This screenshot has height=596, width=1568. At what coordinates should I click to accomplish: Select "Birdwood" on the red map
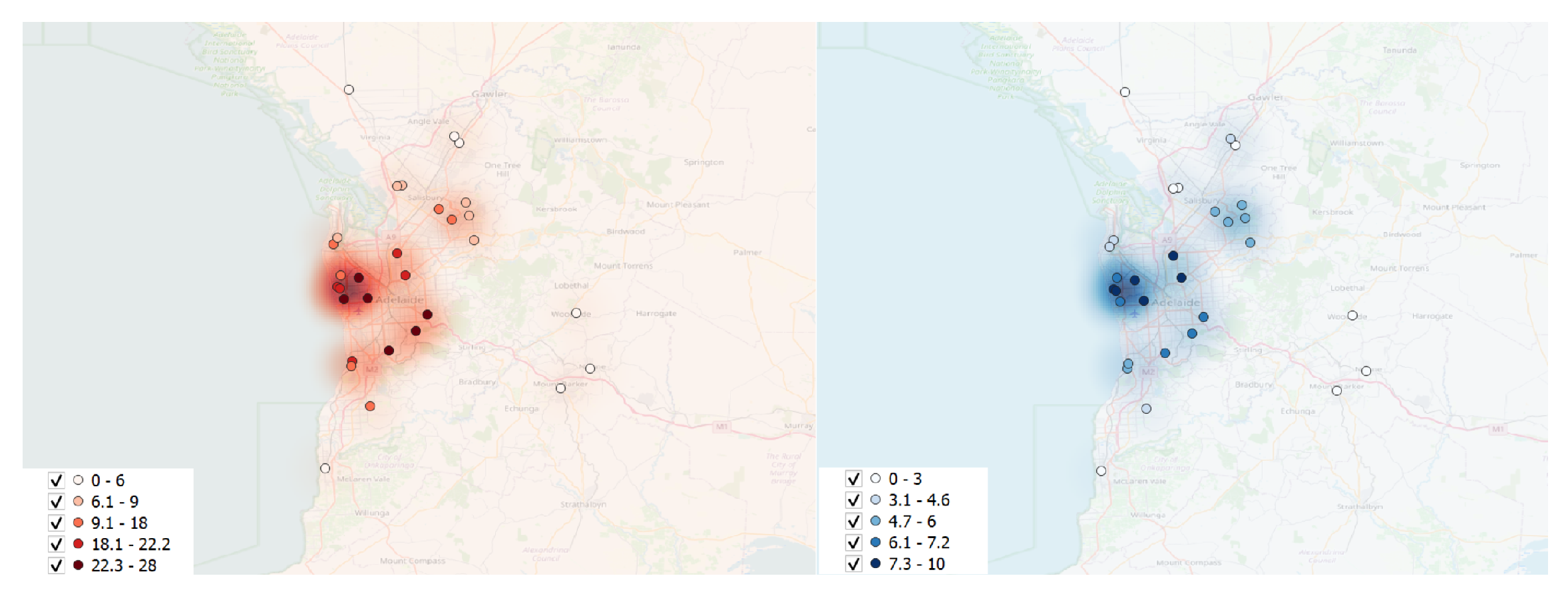pyautogui.click(x=626, y=231)
